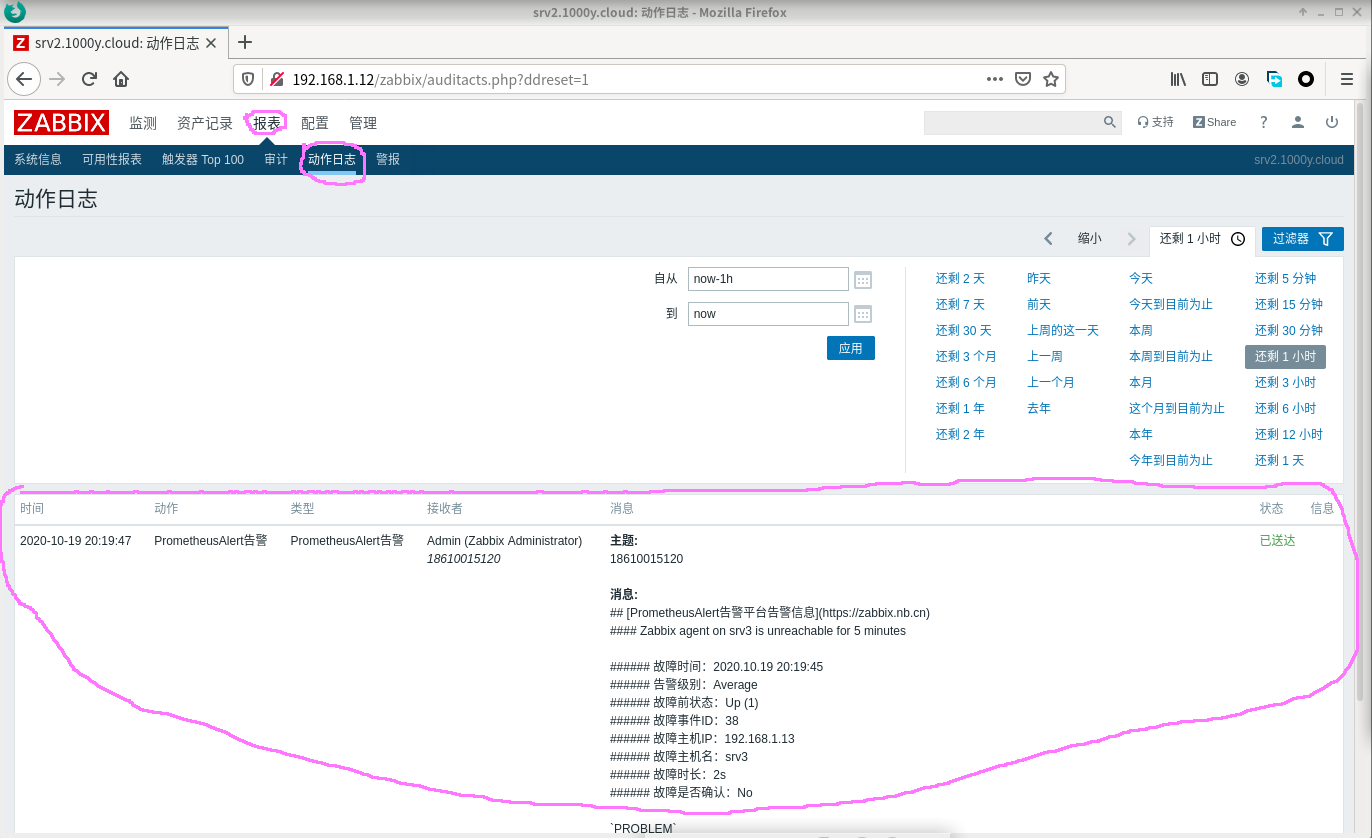The height and width of the screenshot is (838, 1372).
Task: Switch to the 警报 submenu tab
Action: (388, 159)
